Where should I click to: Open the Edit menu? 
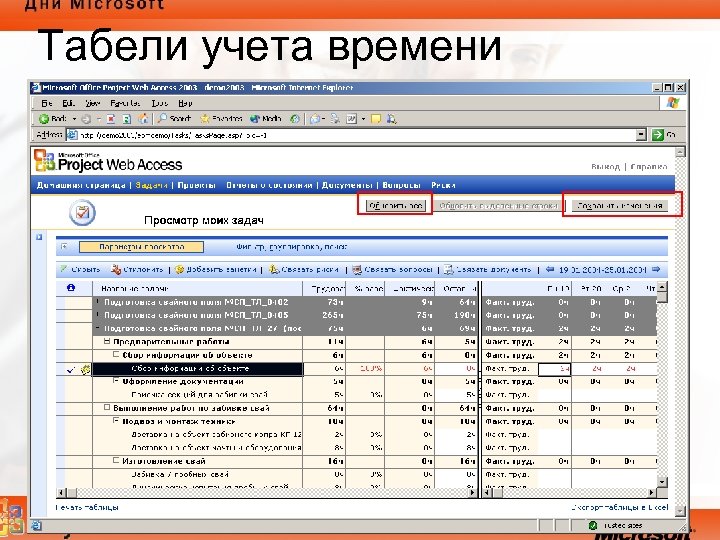(68, 103)
